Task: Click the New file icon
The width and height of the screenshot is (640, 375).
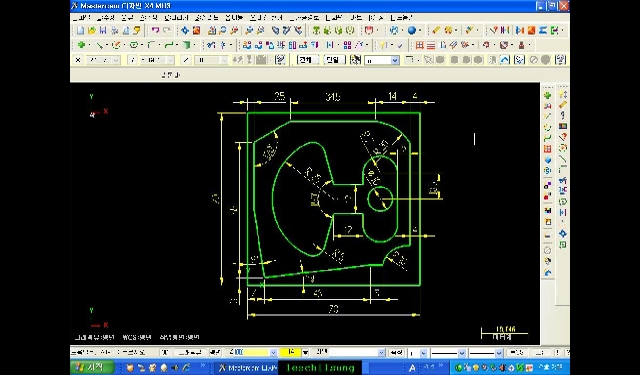Action: [x=80, y=30]
